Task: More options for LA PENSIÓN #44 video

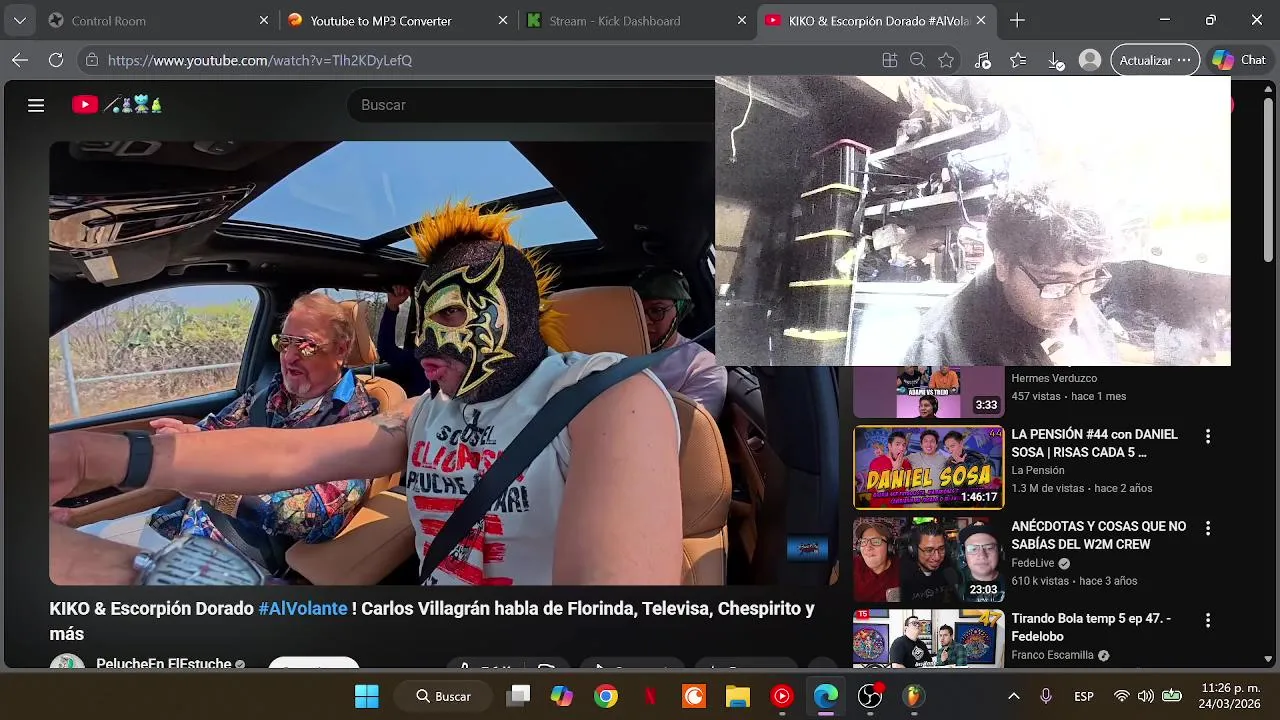Action: tap(1208, 436)
